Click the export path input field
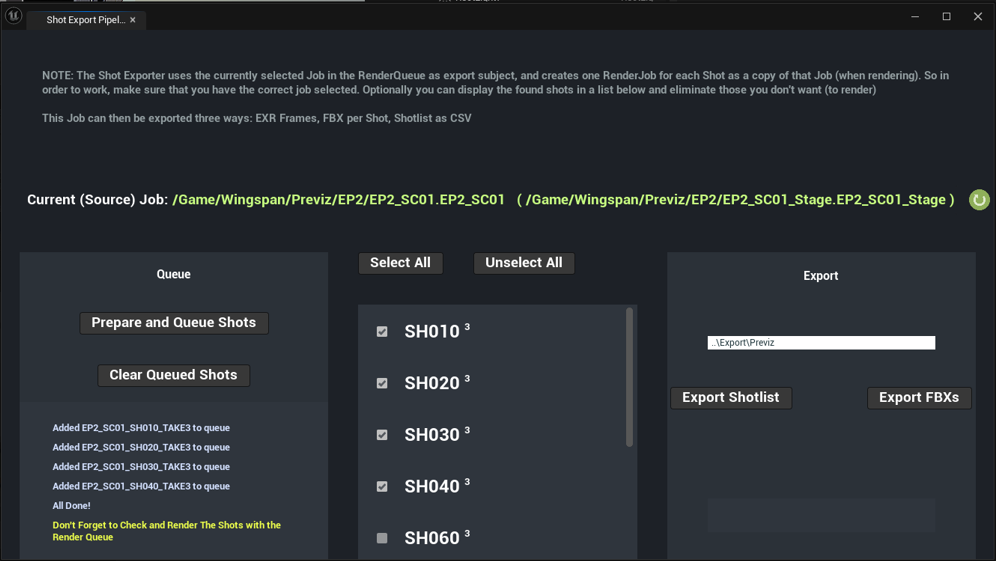996x561 pixels. 821,343
